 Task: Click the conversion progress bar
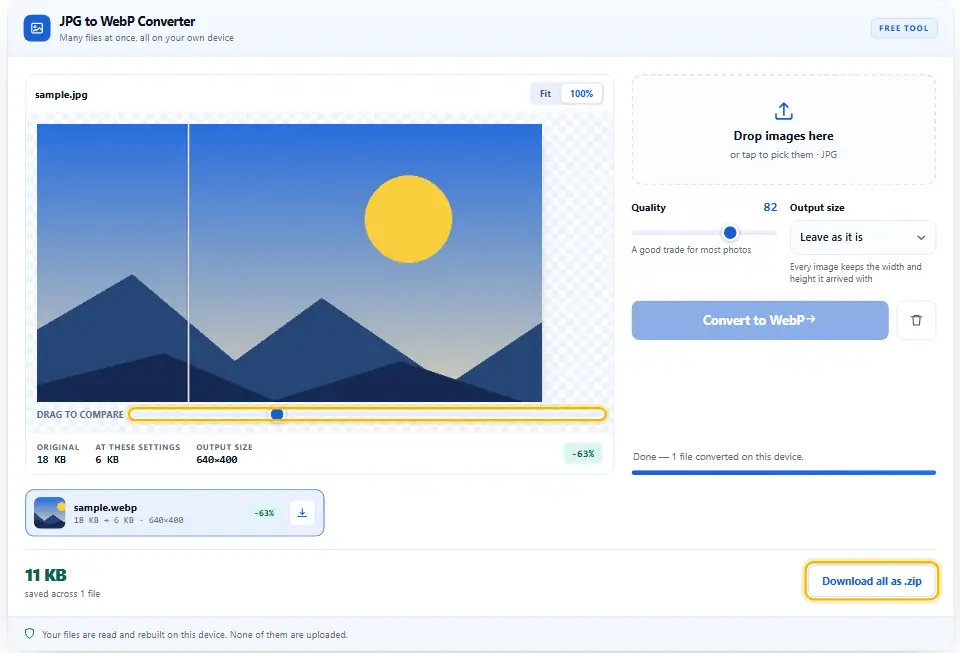pos(783,472)
